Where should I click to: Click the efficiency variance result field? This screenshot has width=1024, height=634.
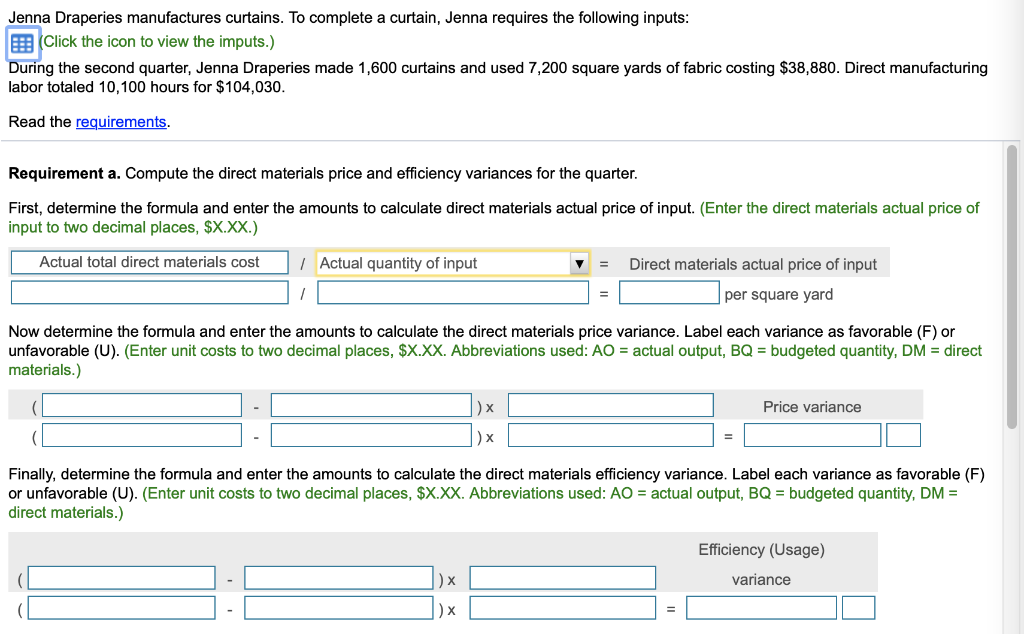760,607
